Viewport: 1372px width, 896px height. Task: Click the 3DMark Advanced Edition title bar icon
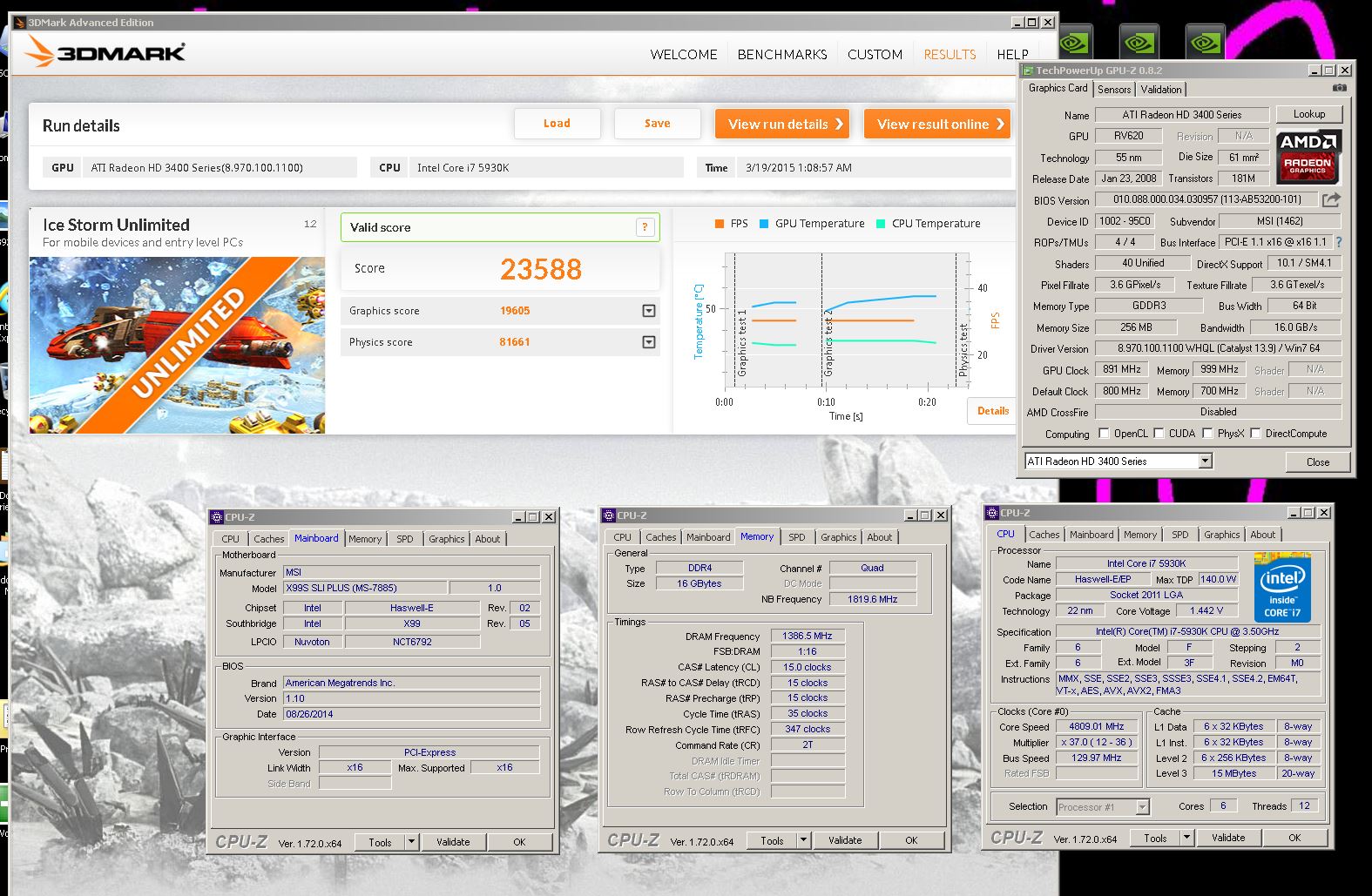(x=19, y=23)
